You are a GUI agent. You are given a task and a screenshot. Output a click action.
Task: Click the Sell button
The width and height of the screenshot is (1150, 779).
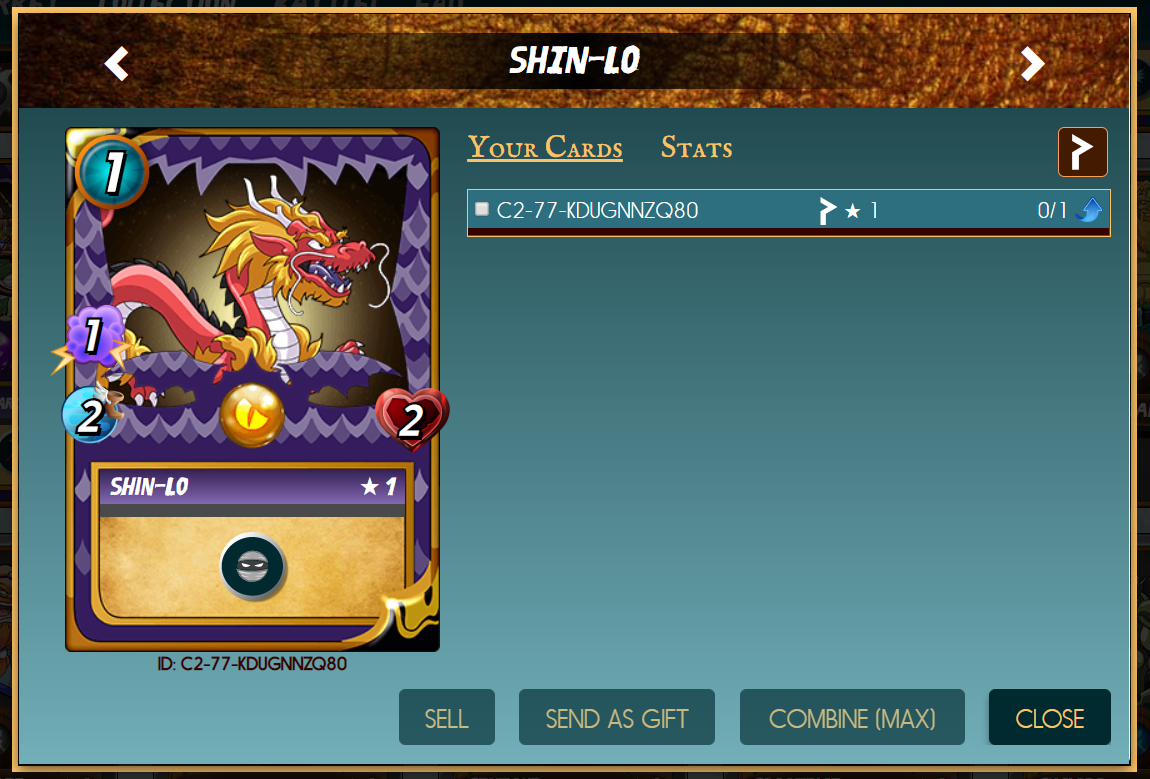click(x=447, y=717)
